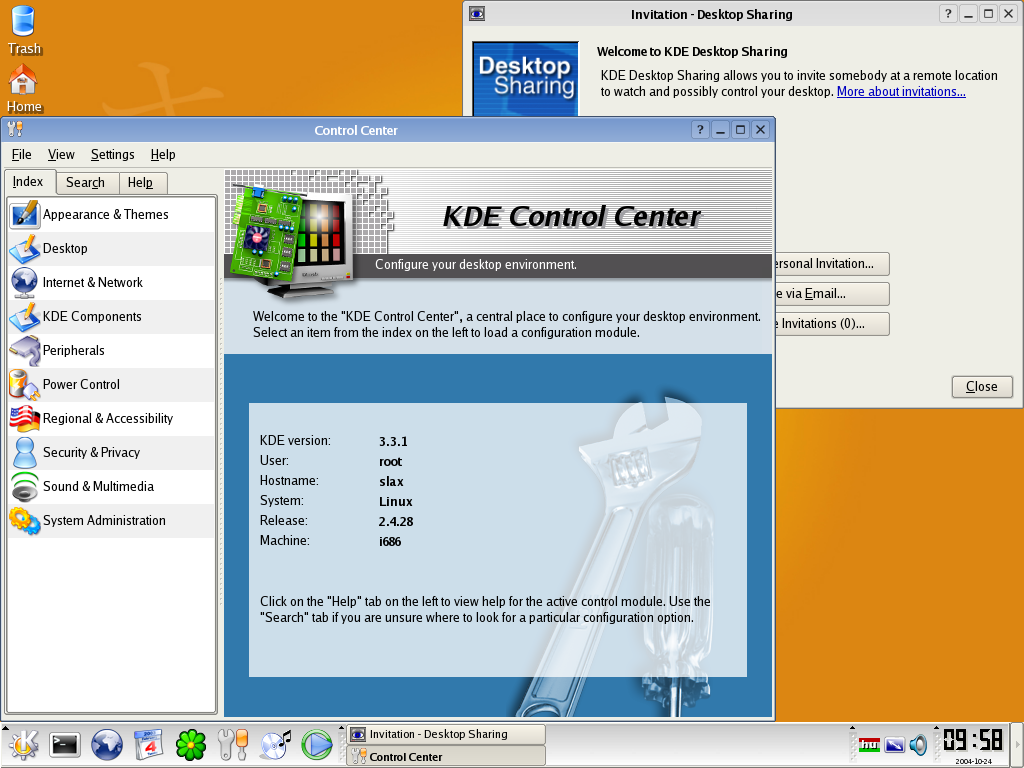The image size is (1024, 768).
Task: Click the User value root
Action: pyautogui.click(x=391, y=462)
